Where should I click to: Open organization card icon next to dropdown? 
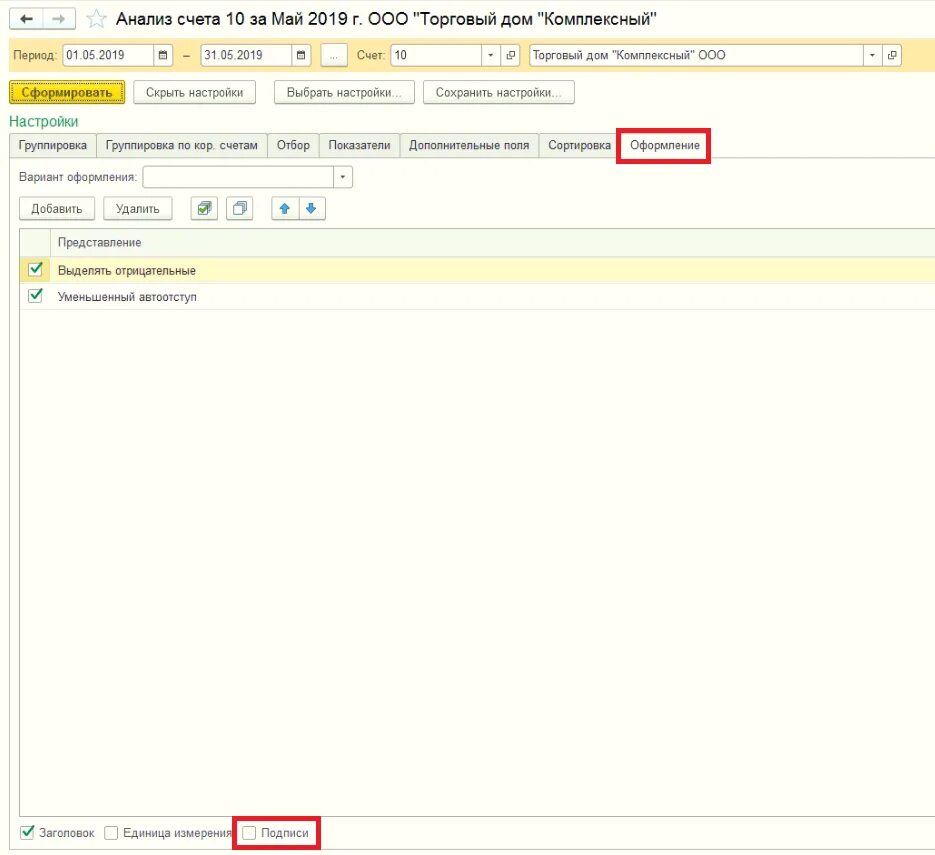[x=891, y=55]
